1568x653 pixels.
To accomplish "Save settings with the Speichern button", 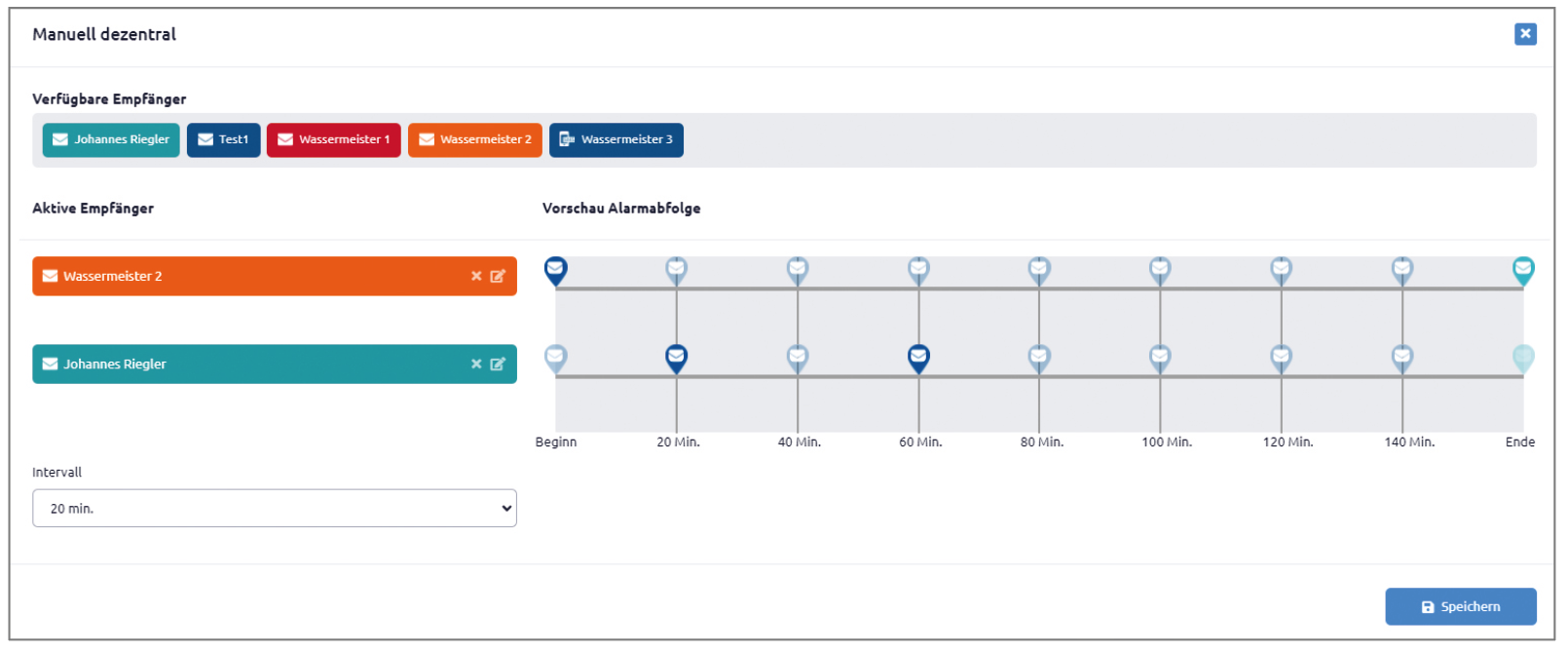I will (1461, 606).
